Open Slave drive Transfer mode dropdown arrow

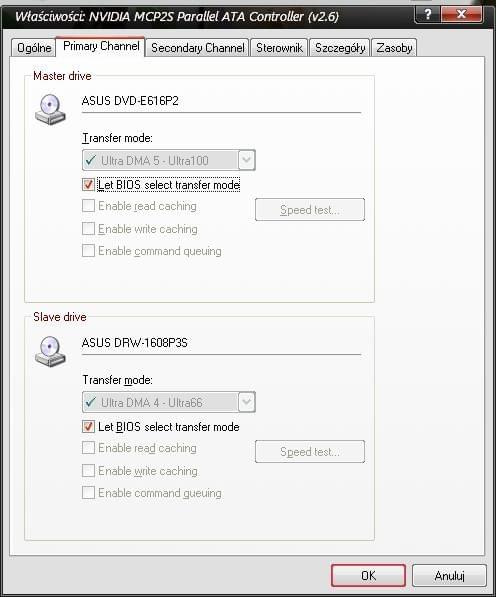(246, 402)
